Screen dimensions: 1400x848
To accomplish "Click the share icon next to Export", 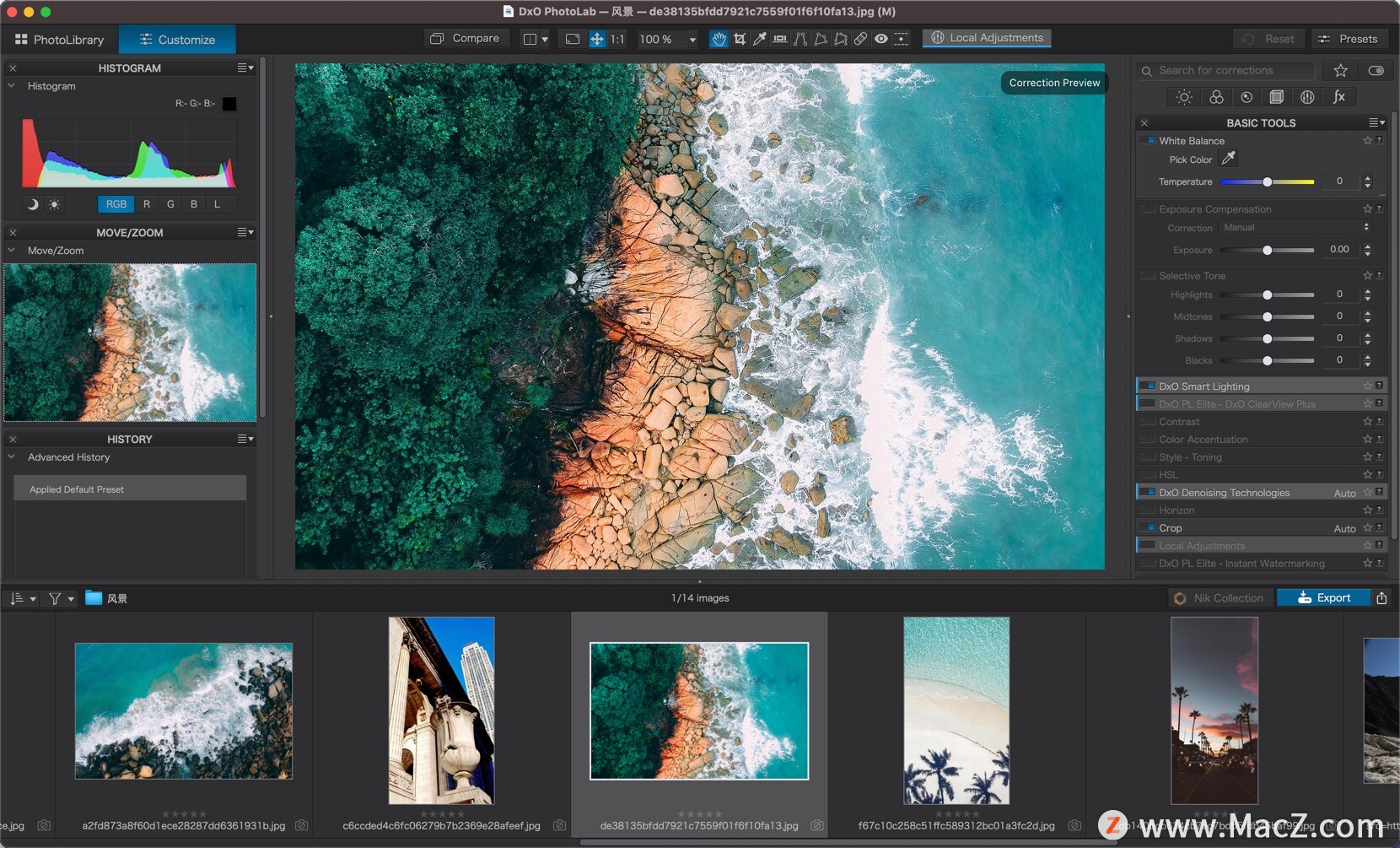I will [1381, 597].
